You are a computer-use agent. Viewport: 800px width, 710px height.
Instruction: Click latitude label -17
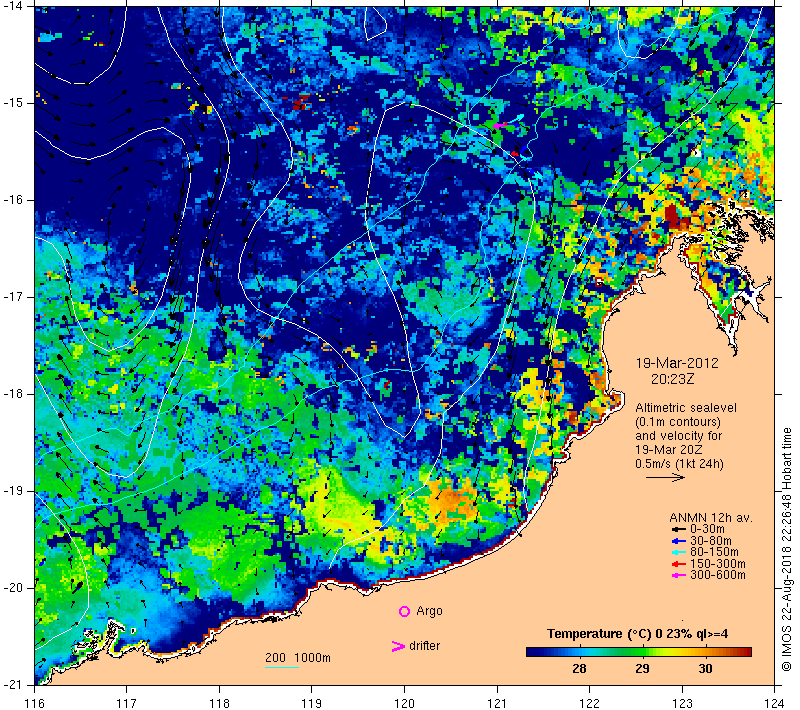coord(12,297)
